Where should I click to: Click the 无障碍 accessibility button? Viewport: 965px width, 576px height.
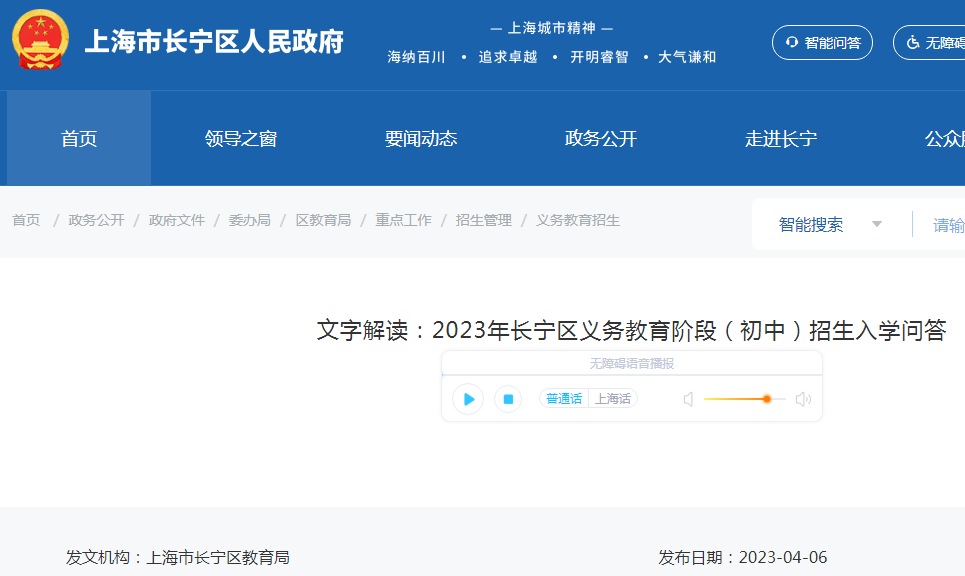929,42
